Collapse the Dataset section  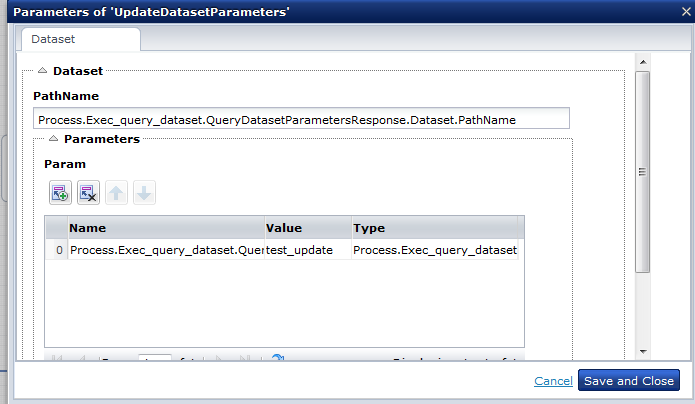coord(42,72)
